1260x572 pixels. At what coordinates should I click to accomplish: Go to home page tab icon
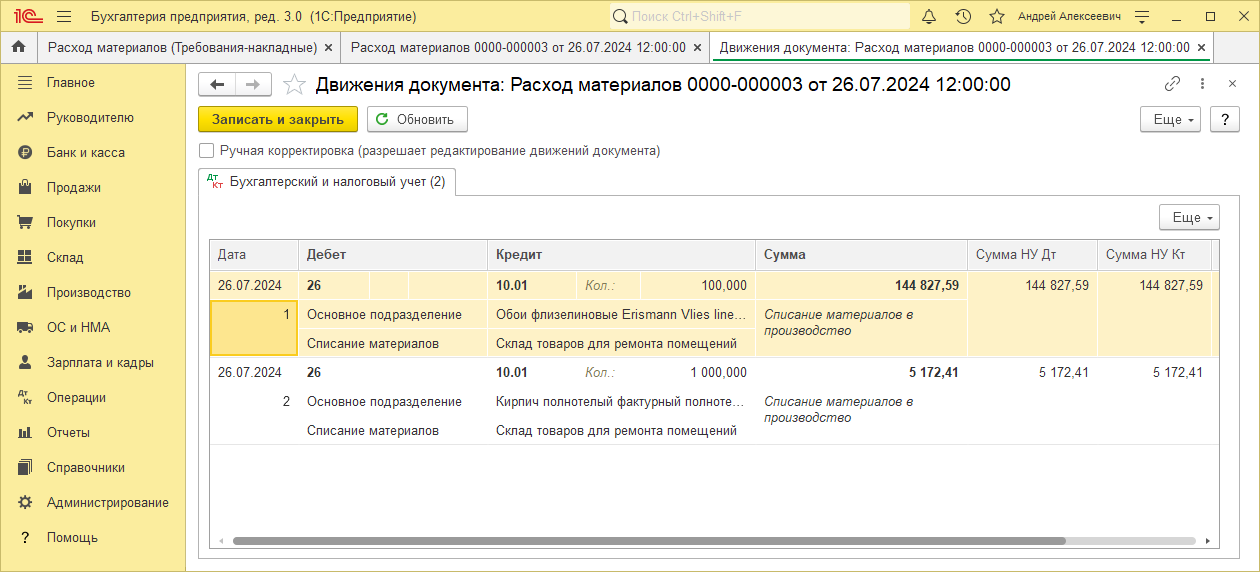[x=18, y=47]
